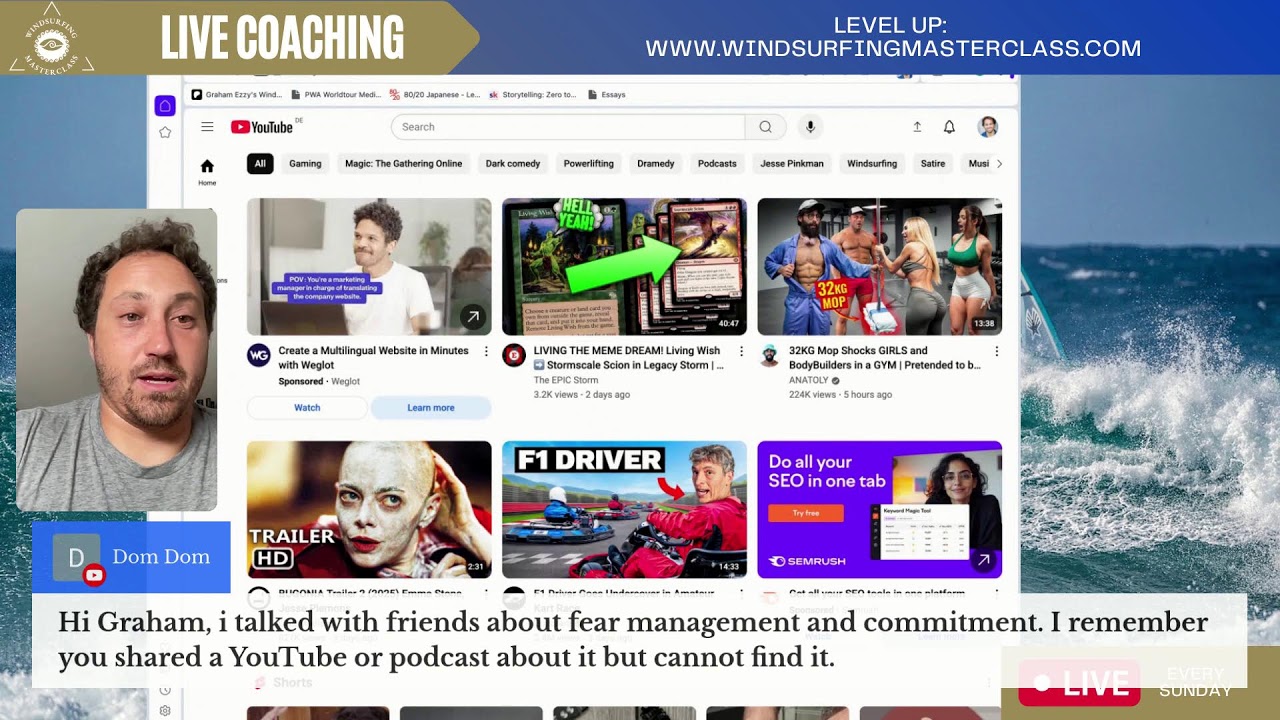
Task: Open the Semrush SEO ad thumbnail
Action: (879, 509)
